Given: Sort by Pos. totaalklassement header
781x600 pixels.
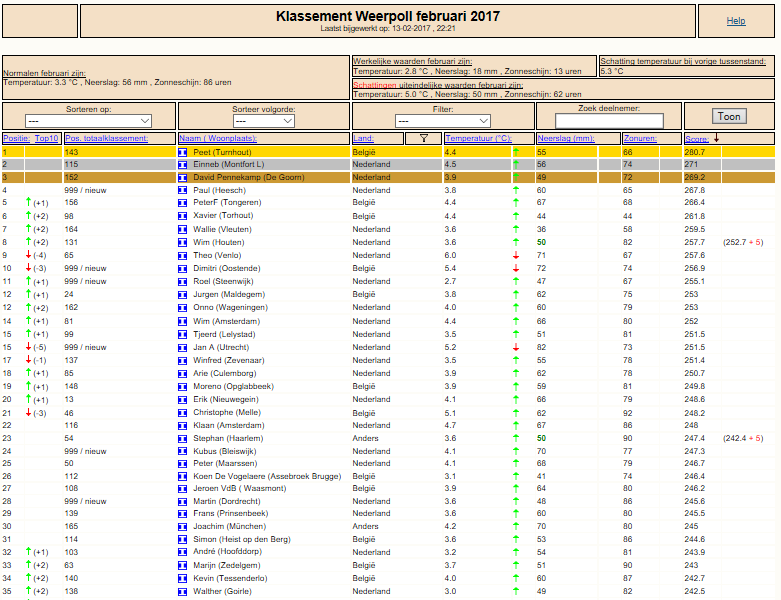Looking at the screenshot, I should tap(106, 138).
